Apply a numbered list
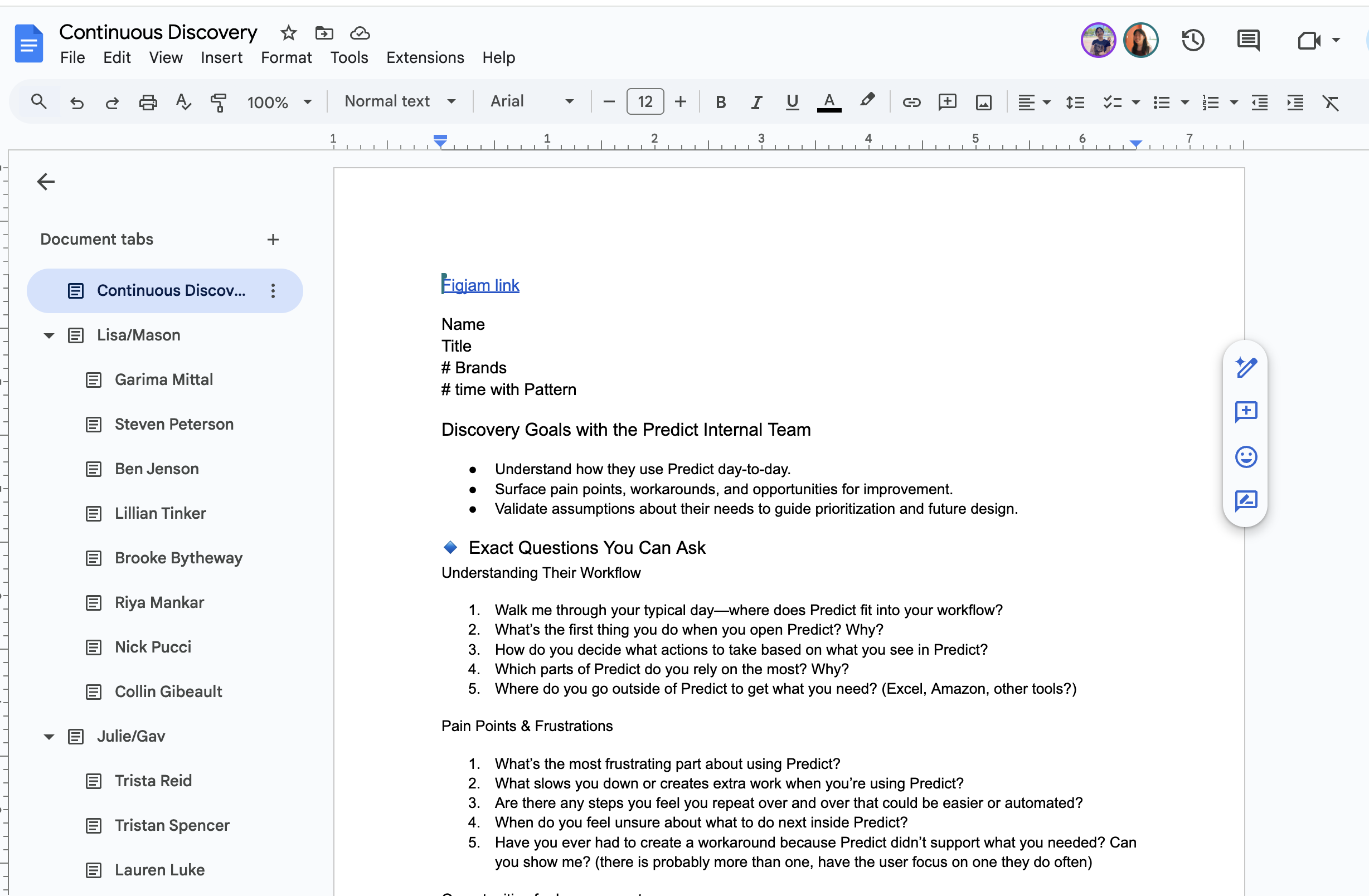1369x896 pixels. click(1210, 103)
